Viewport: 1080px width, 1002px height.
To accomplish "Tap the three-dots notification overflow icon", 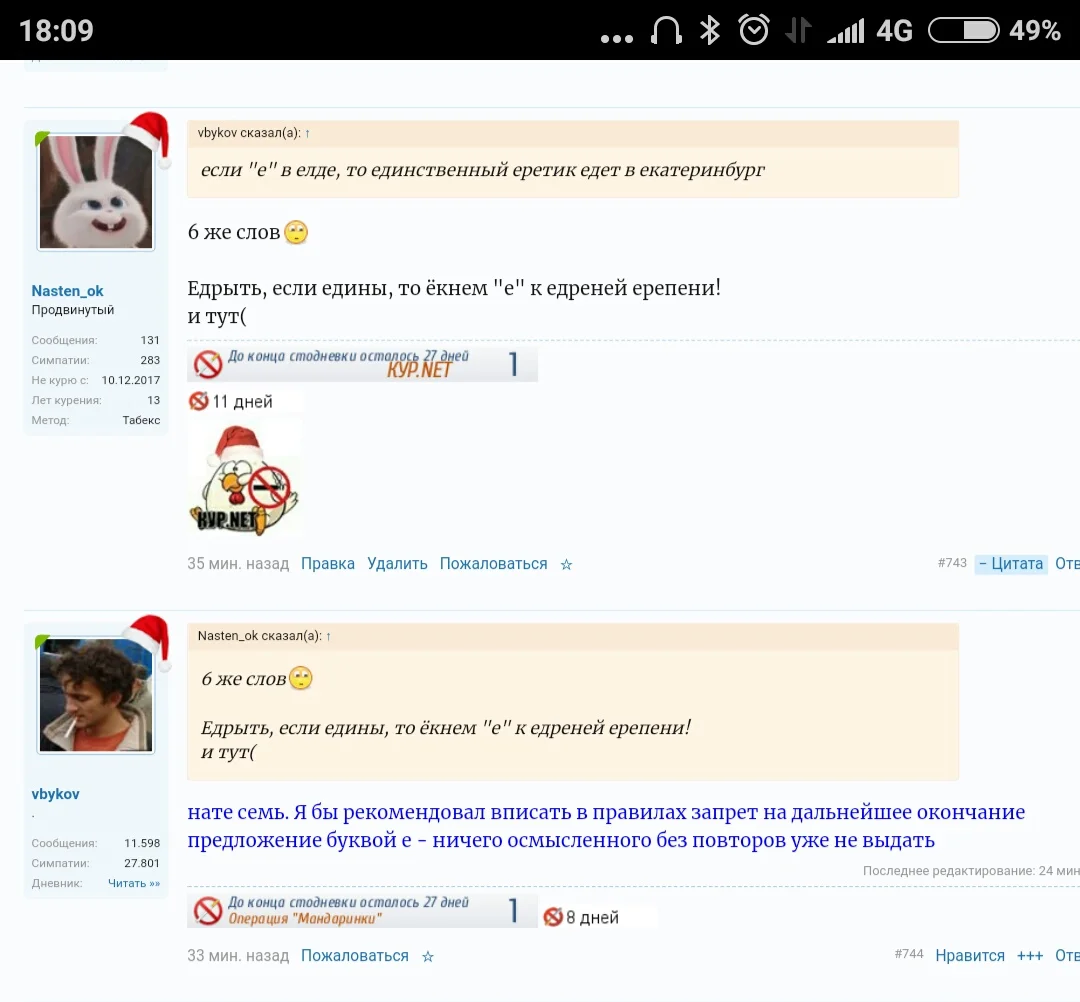I will click(x=616, y=39).
